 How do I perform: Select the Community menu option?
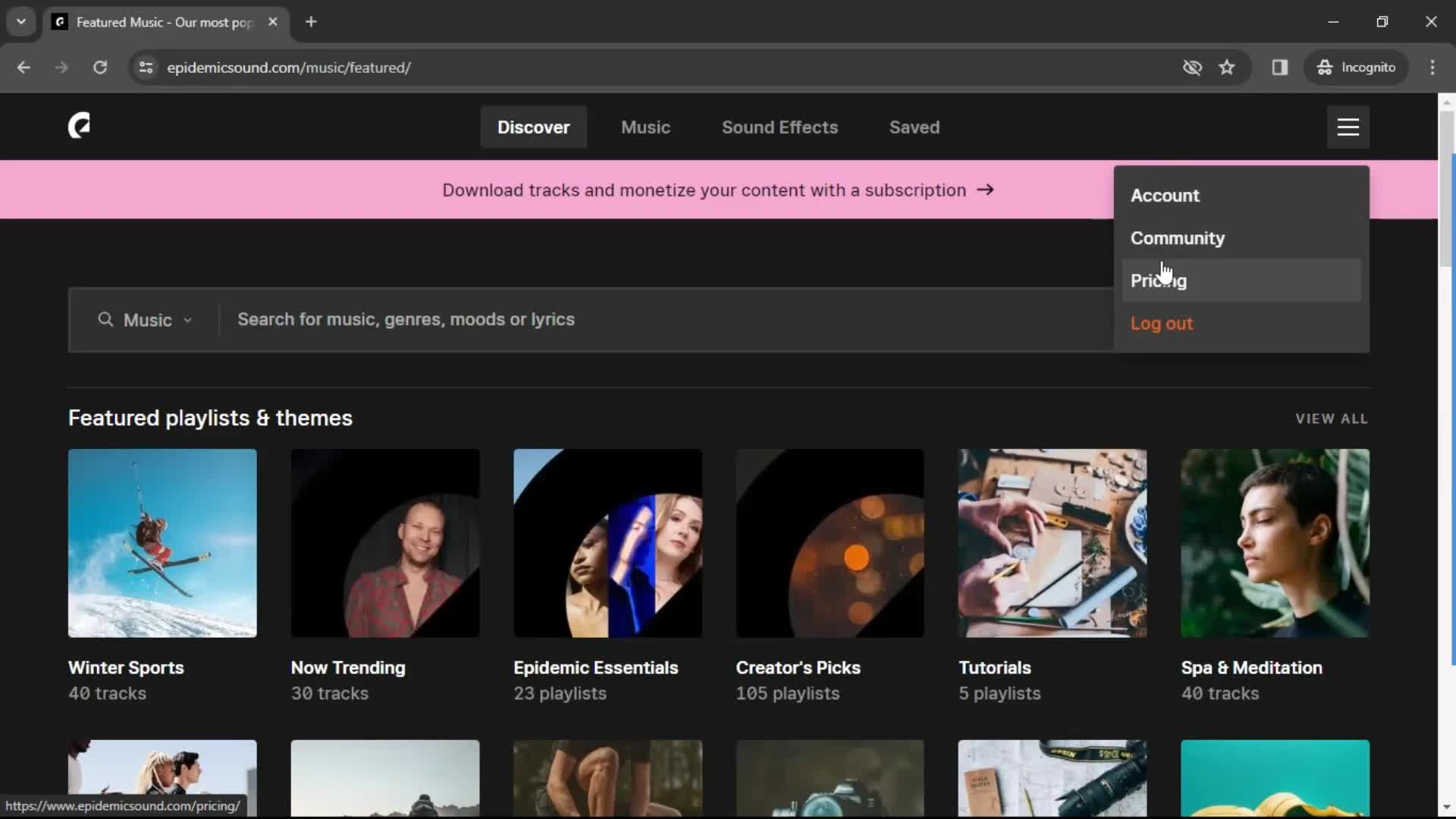(x=1178, y=238)
